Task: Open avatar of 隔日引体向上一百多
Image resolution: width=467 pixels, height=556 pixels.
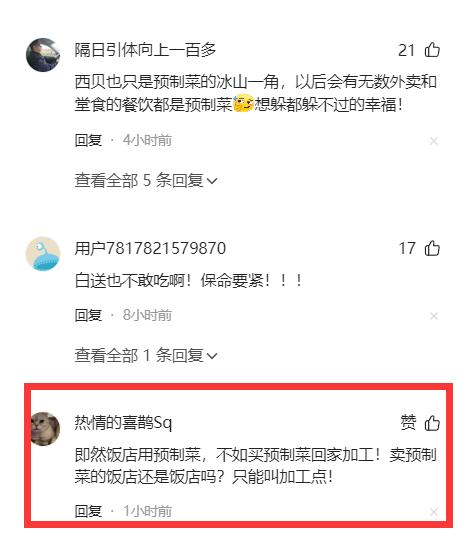Action: coord(43,55)
